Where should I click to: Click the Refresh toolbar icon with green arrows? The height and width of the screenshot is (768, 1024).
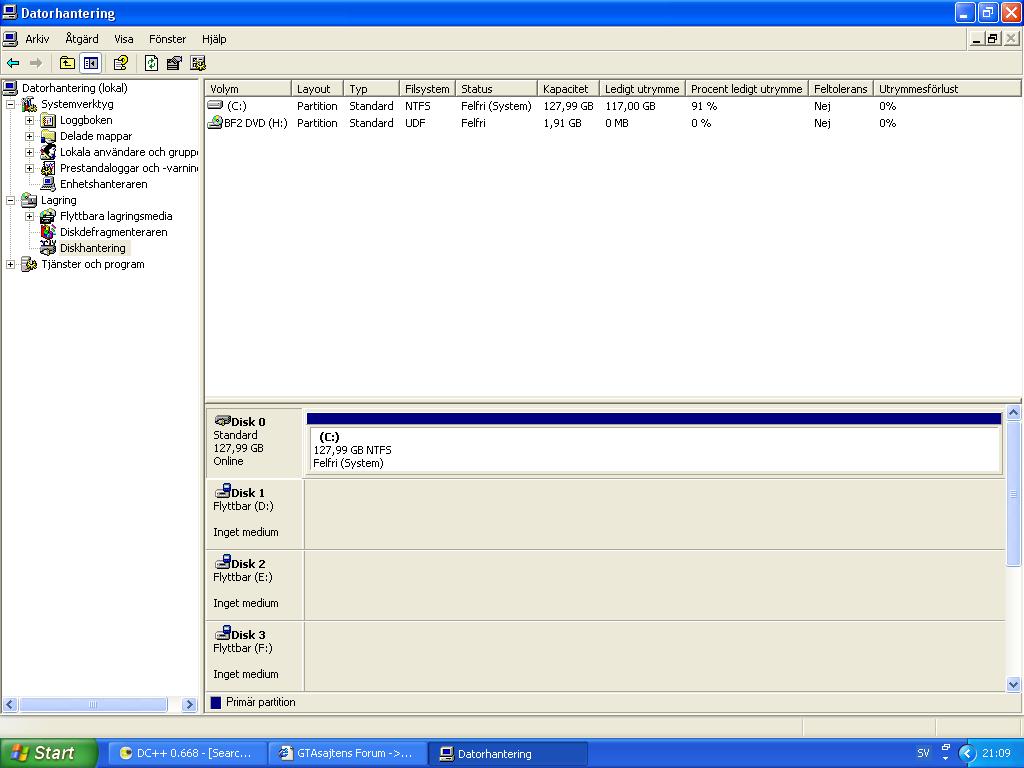152,63
